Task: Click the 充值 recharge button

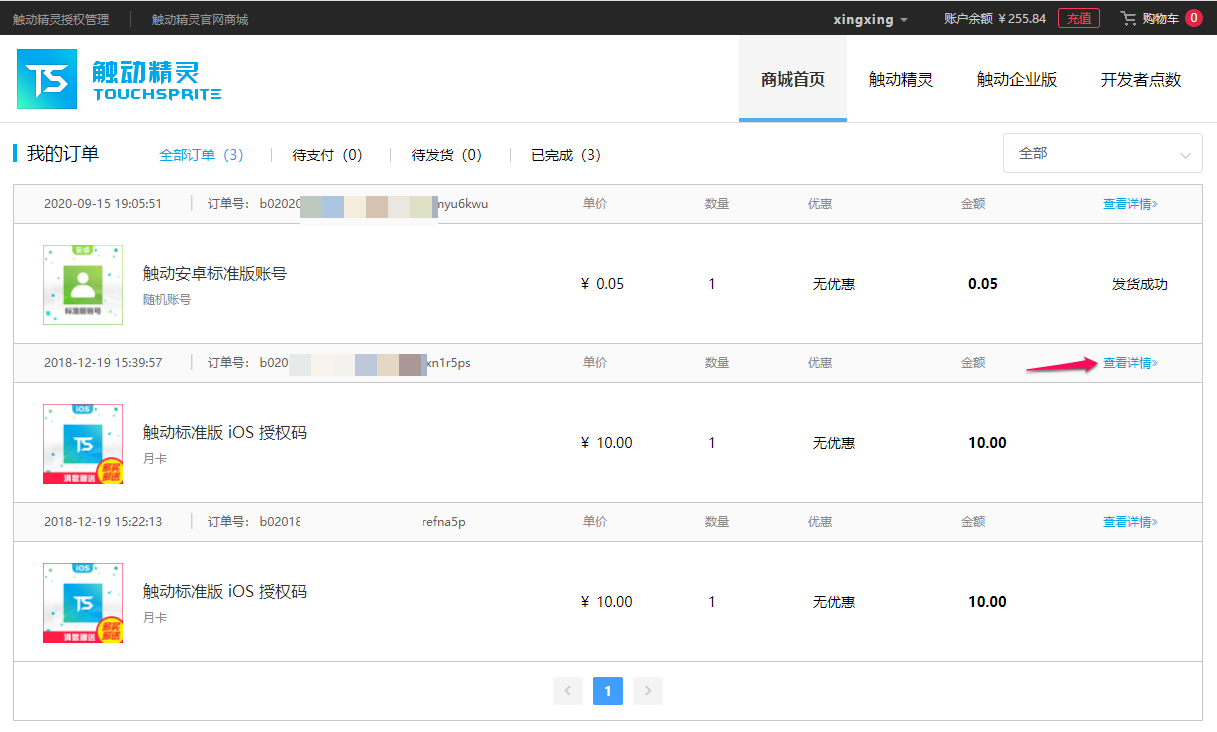Action: click(x=1078, y=18)
